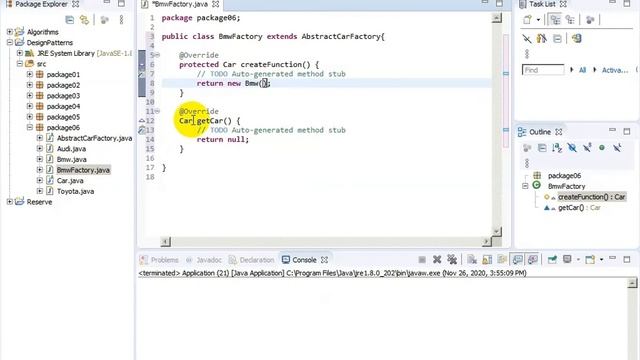This screenshot has width=640, height=360.
Task: Open Outline view menu dots
Action: (x=527, y=163)
